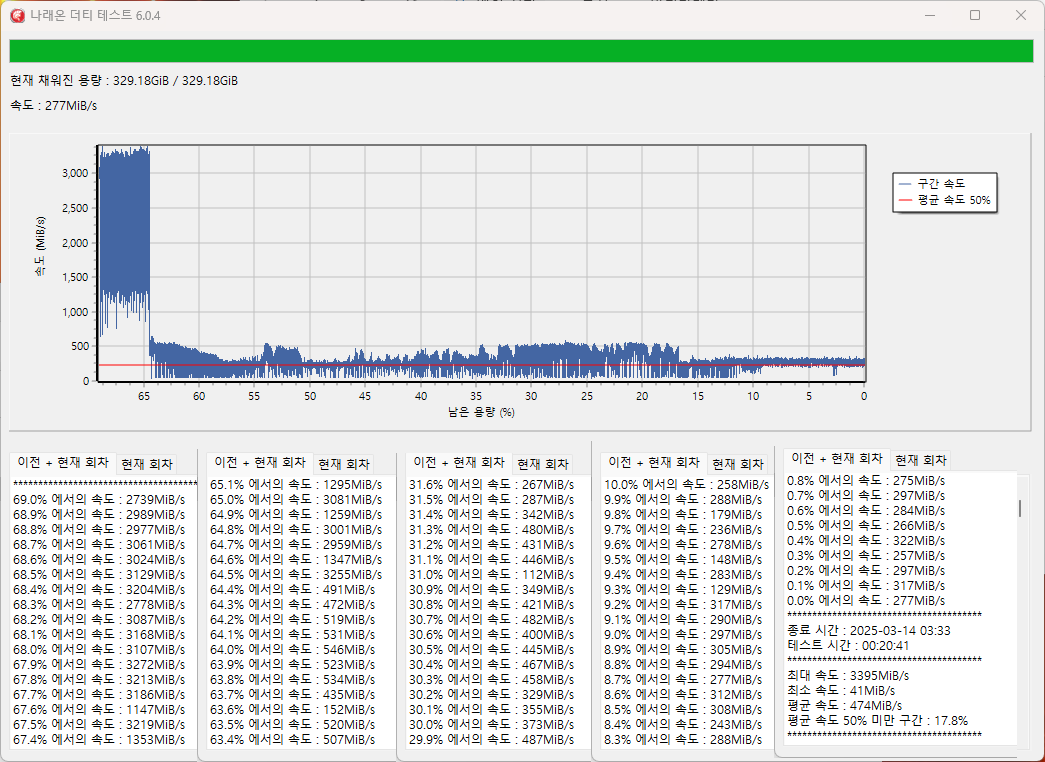This screenshot has height=762, width=1045.
Task: Click the 속도 : 277MiB/s label
Action: click(53, 105)
